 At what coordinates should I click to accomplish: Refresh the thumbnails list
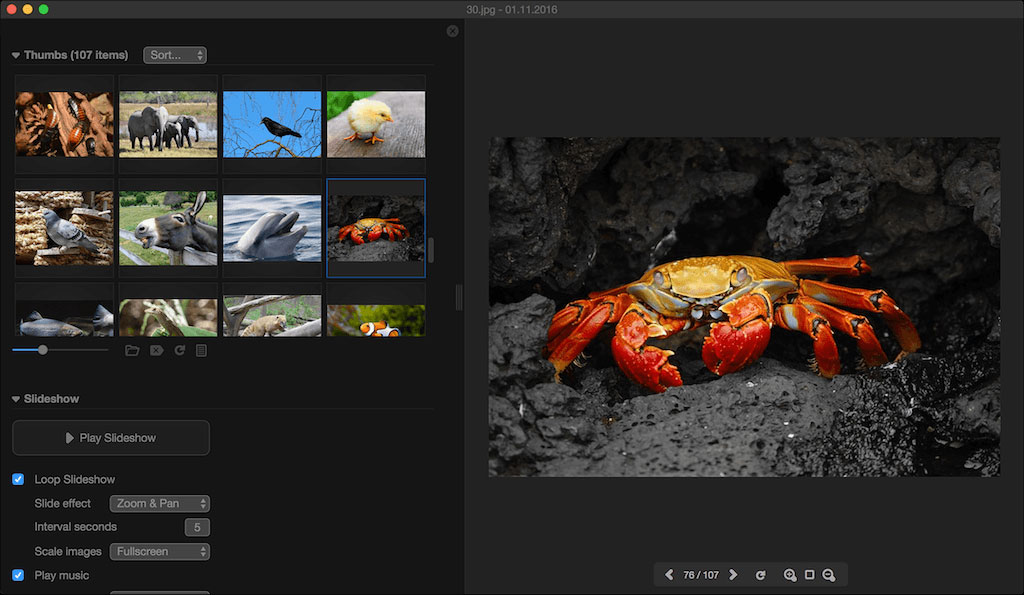[x=179, y=350]
